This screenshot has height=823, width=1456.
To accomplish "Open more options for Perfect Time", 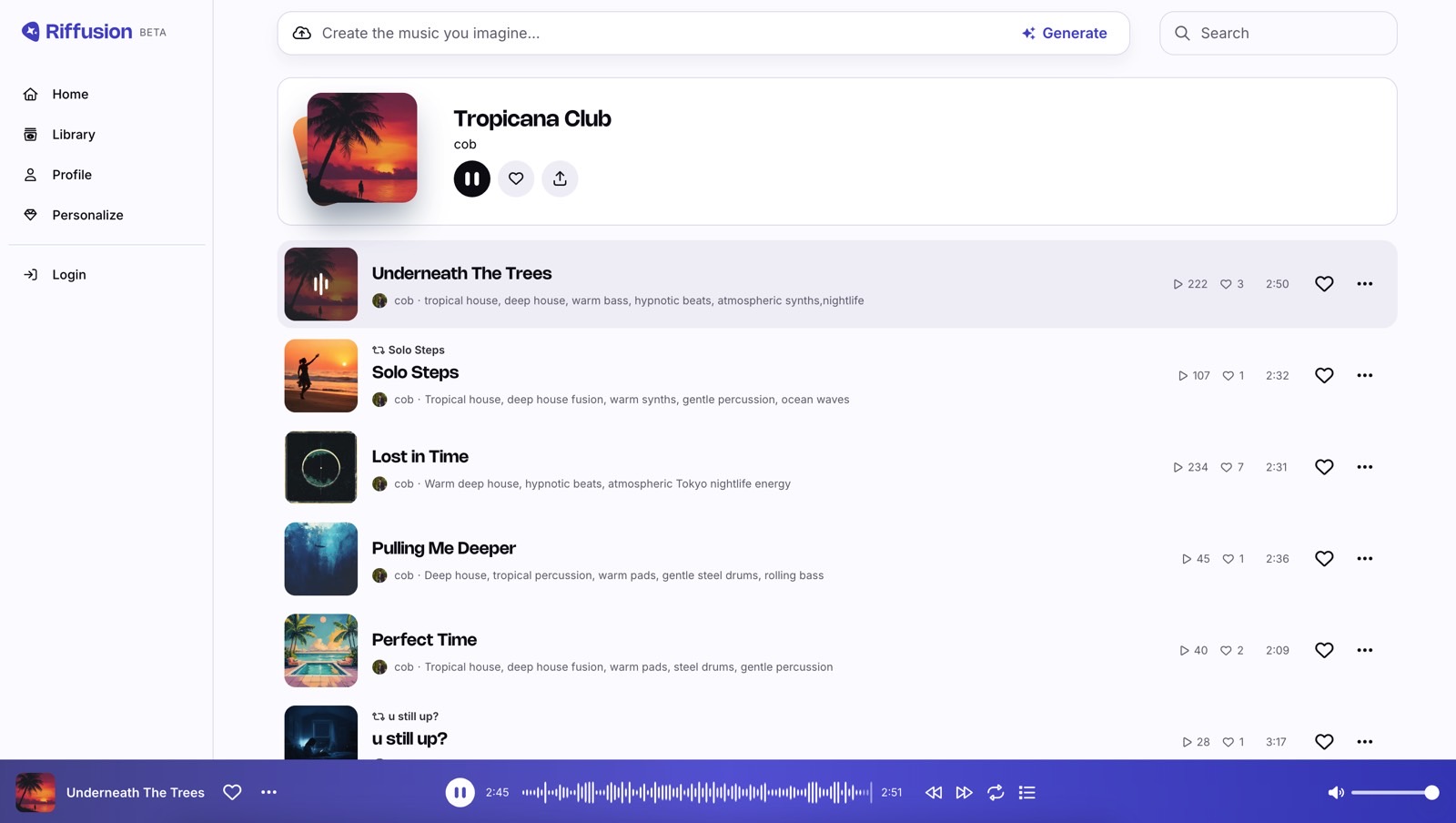I will (1365, 650).
